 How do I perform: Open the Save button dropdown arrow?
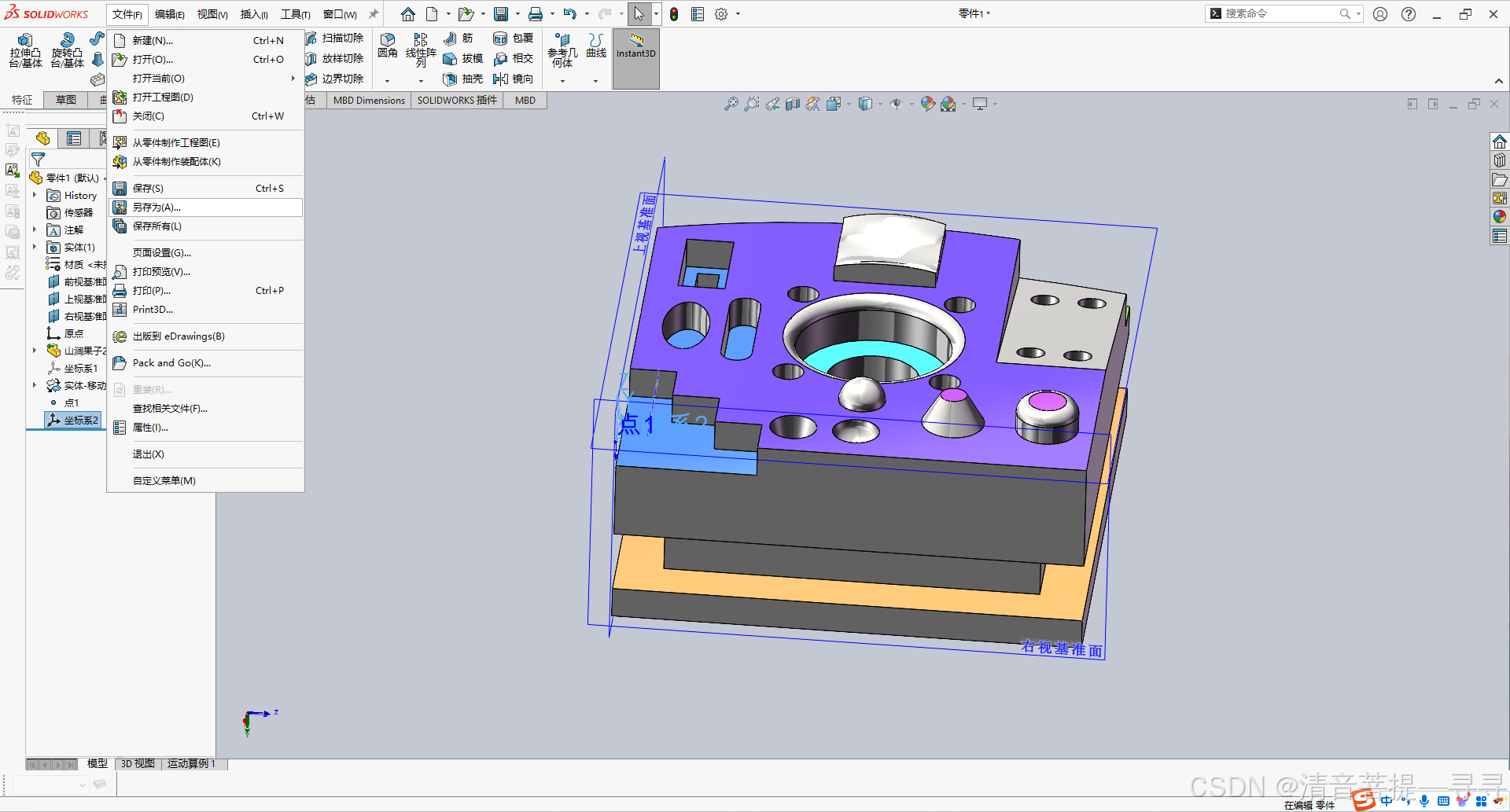[517, 14]
